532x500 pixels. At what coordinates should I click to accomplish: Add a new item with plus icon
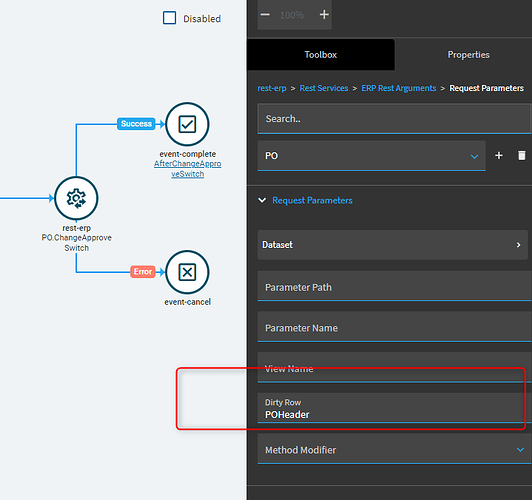pos(499,156)
